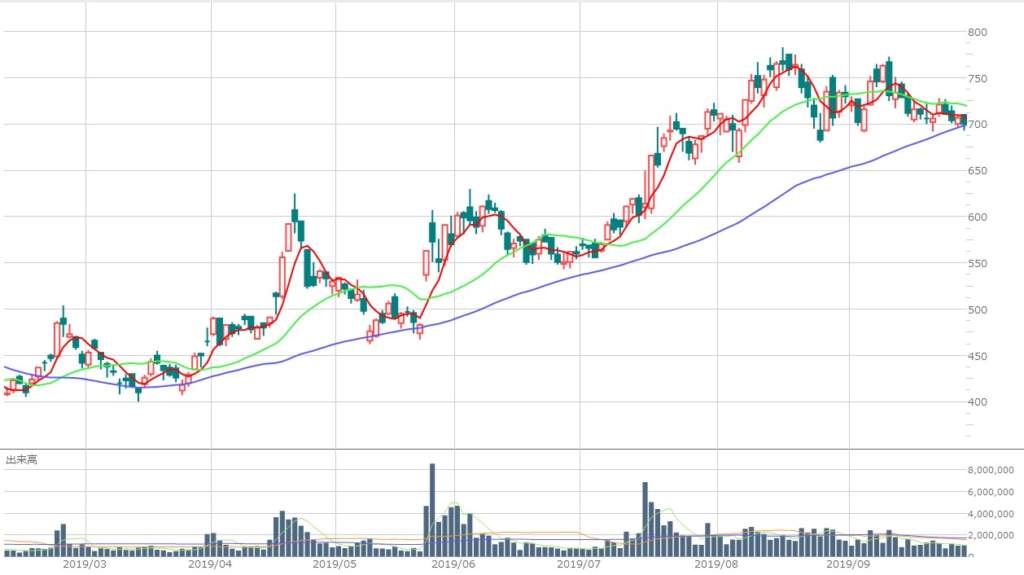The width and height of the screenshot is (1024, 575).
Task: Click the 2019/08 date label
Action: (x=716, y=564)
